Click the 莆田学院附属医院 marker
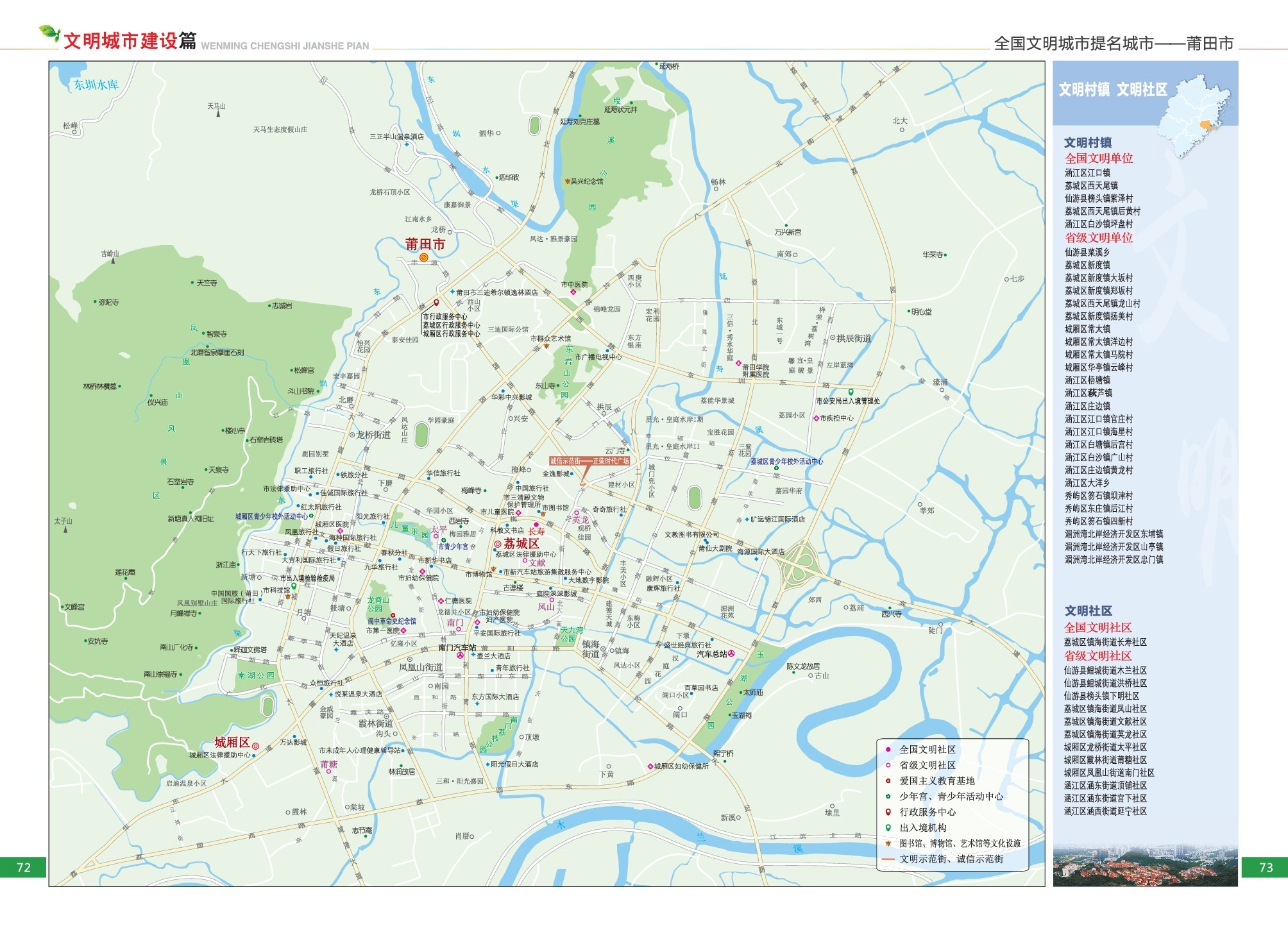 (x=738, y=364)
